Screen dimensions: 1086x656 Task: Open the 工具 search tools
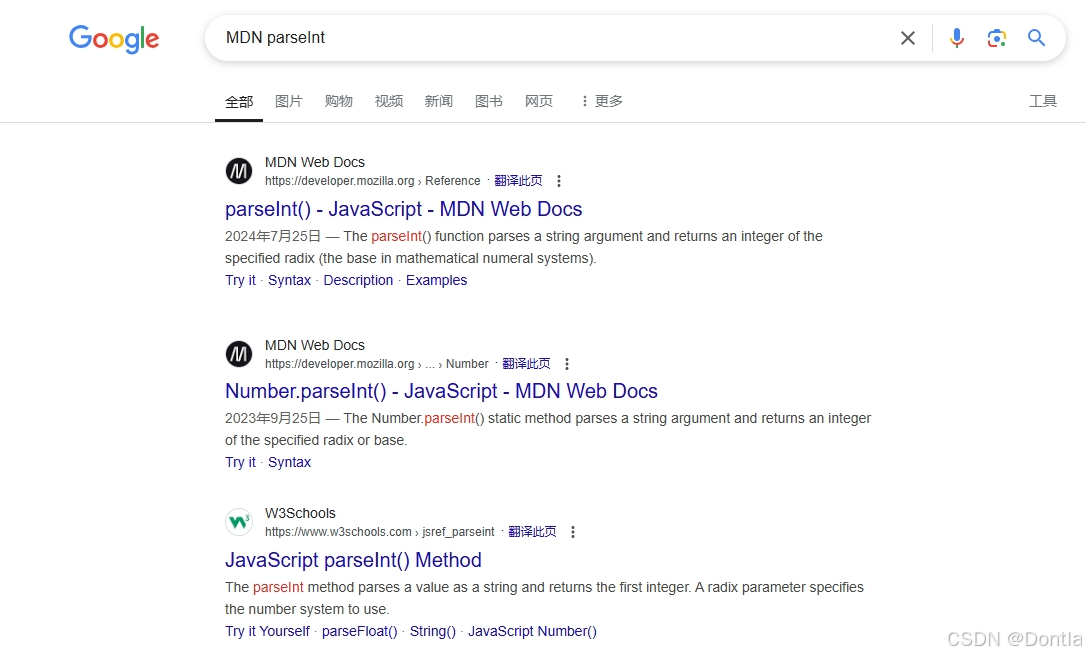[1042, 101]
